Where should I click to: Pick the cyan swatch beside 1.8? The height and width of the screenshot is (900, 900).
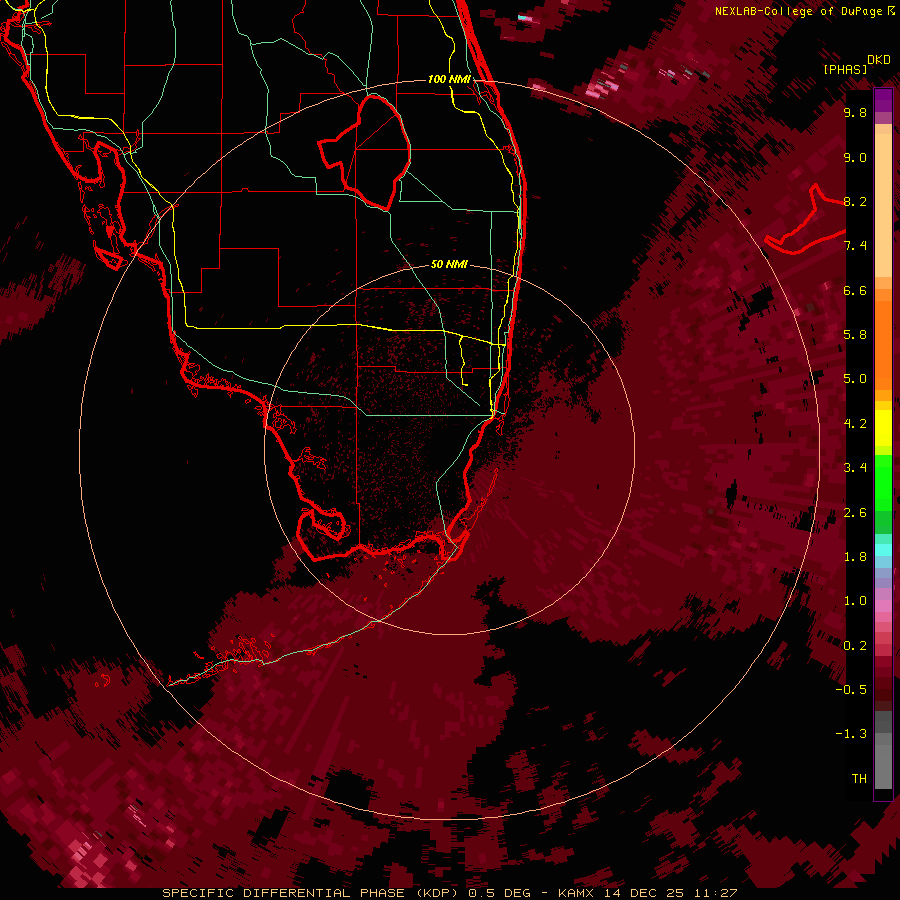[x=883, y=550]
